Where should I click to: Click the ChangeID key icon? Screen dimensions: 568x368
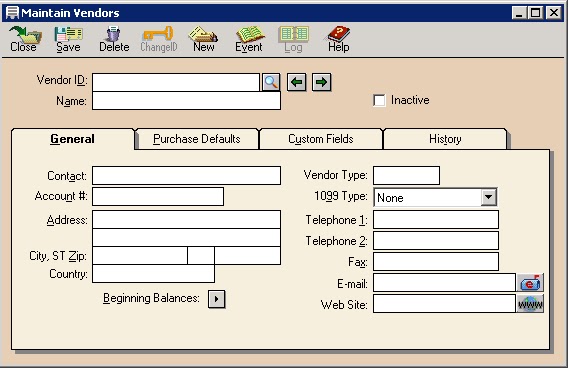click(x=159, y=39)
